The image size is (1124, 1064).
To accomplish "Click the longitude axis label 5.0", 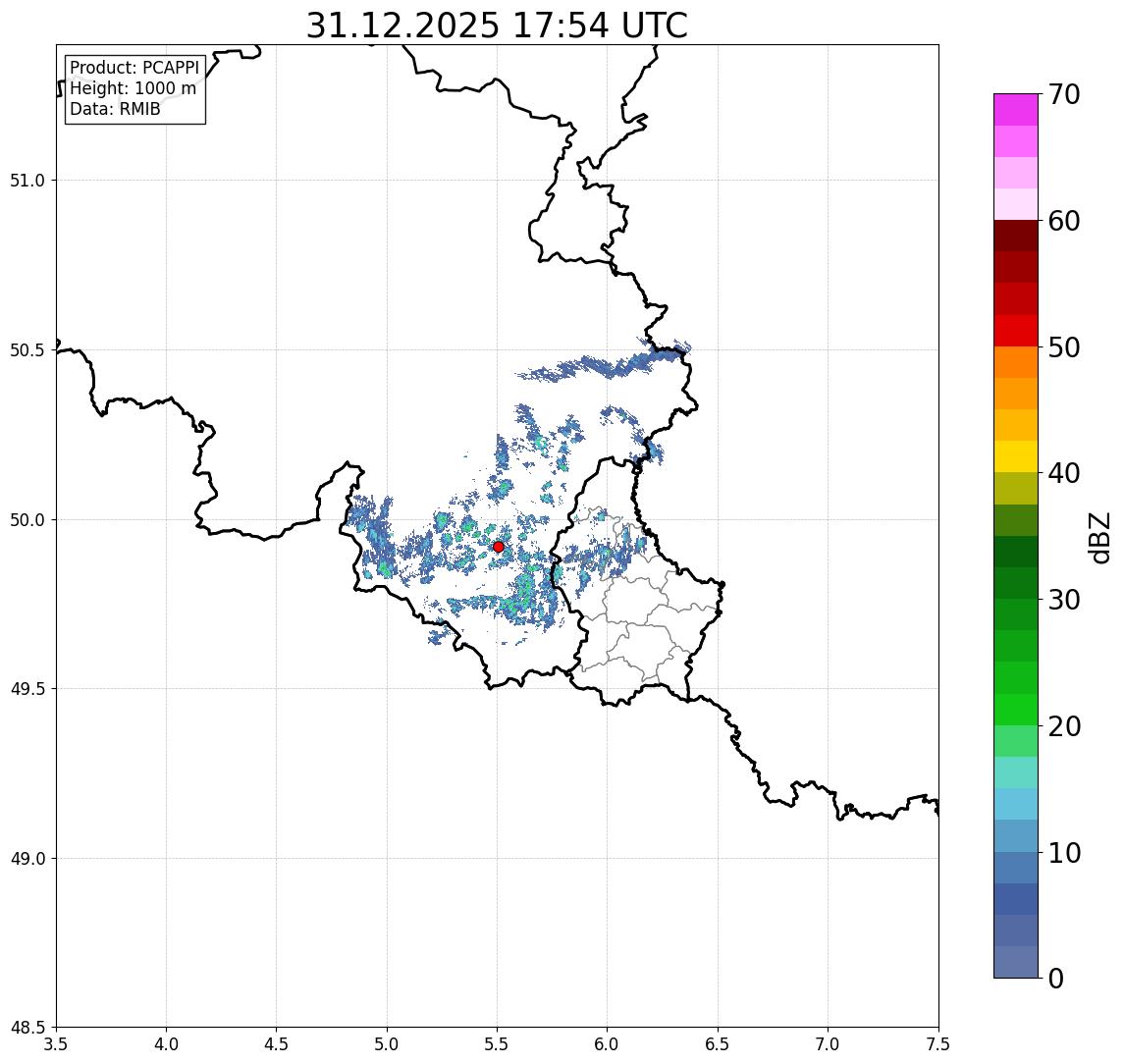I will pyautogui.click(x=387, y=1044).
